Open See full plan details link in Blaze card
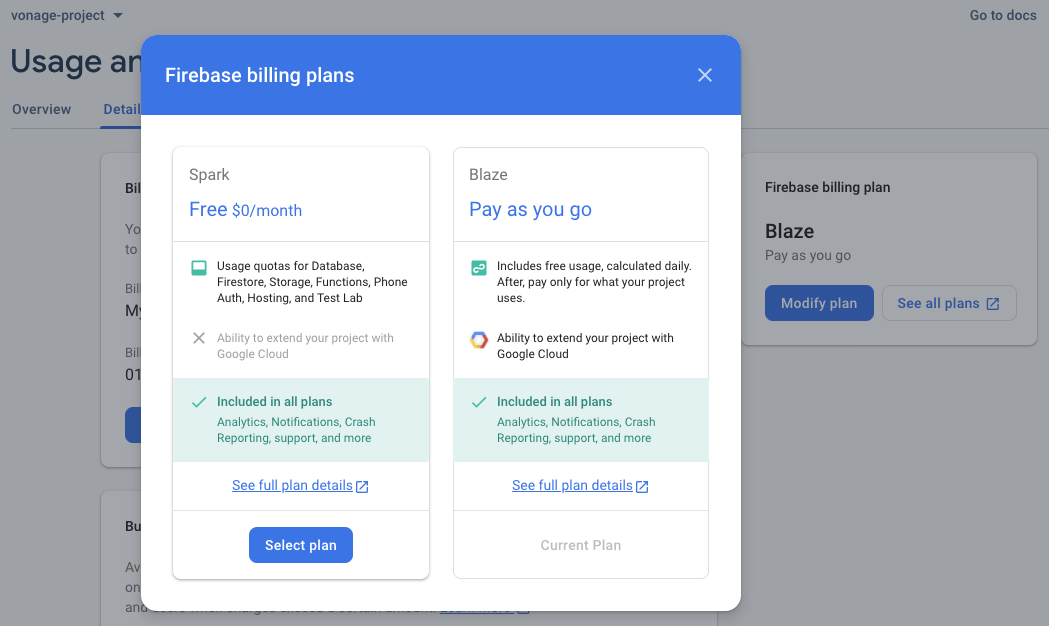Image resolution: width=1049 pixels, height=626 pixels. (x=572, y=485)
